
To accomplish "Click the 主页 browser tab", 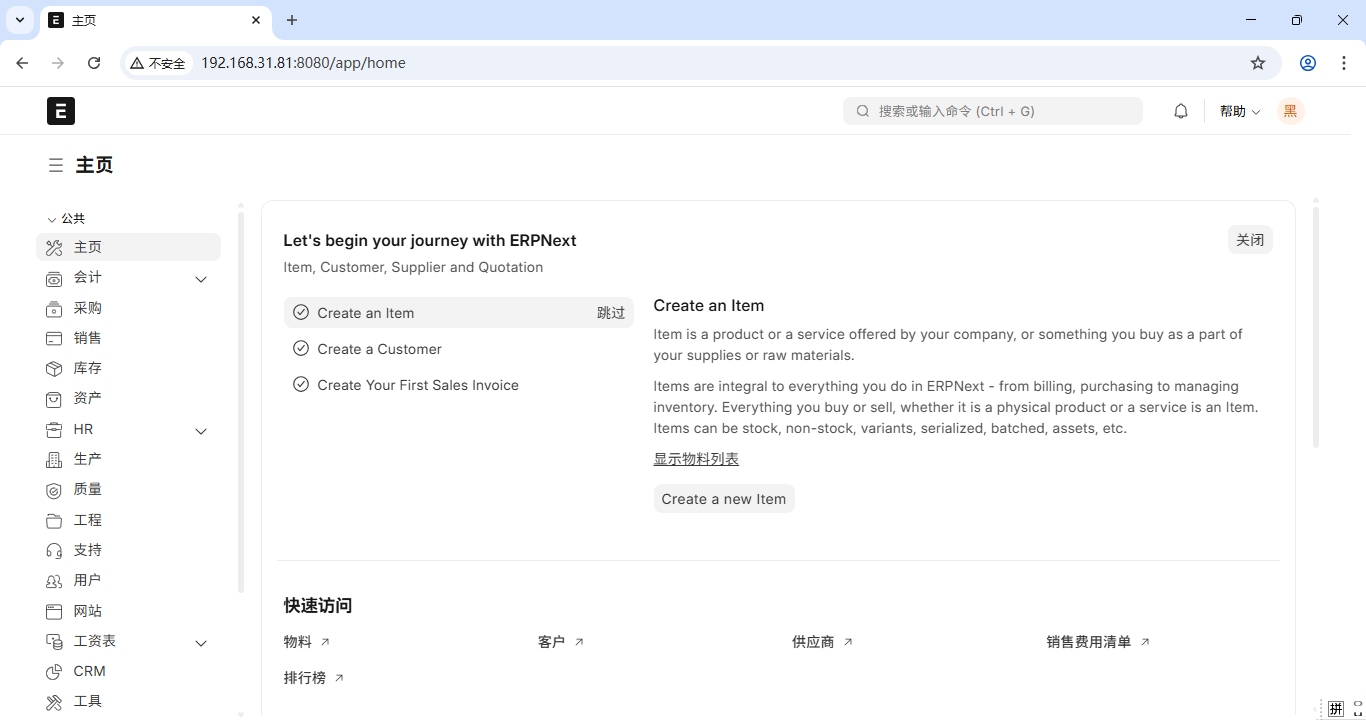I will click(x=155, y=21).
